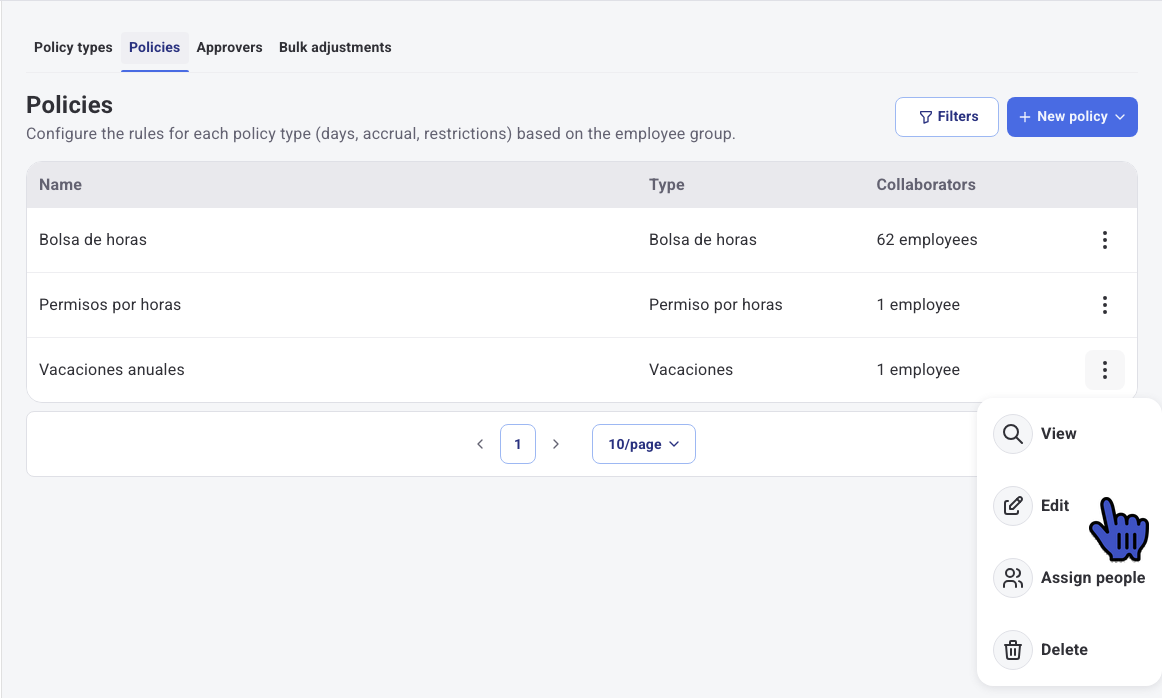
Task: Open actions menu for Permisos por horas row
Action: [1104, 305]
